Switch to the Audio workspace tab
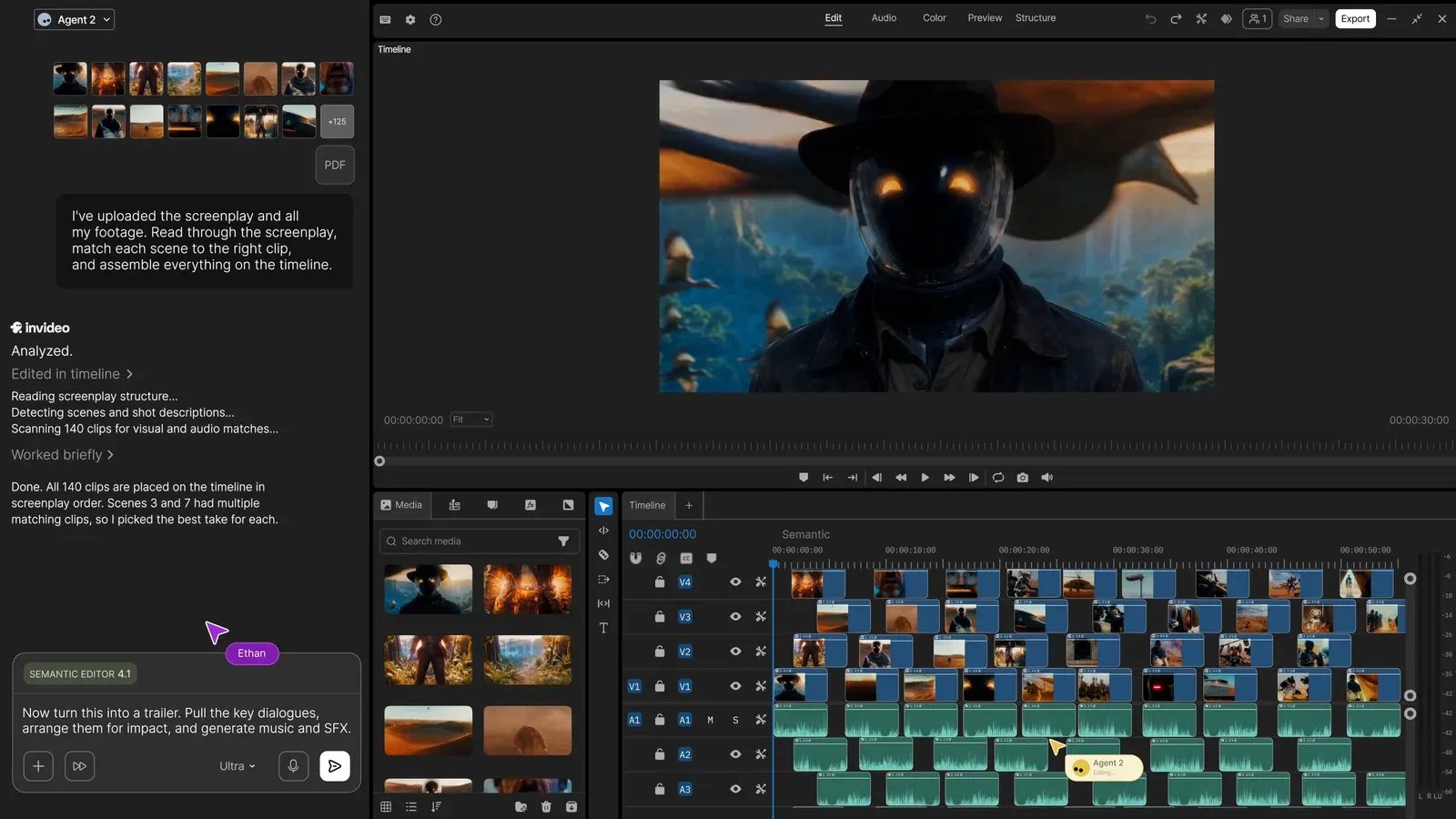 (884, 18)
